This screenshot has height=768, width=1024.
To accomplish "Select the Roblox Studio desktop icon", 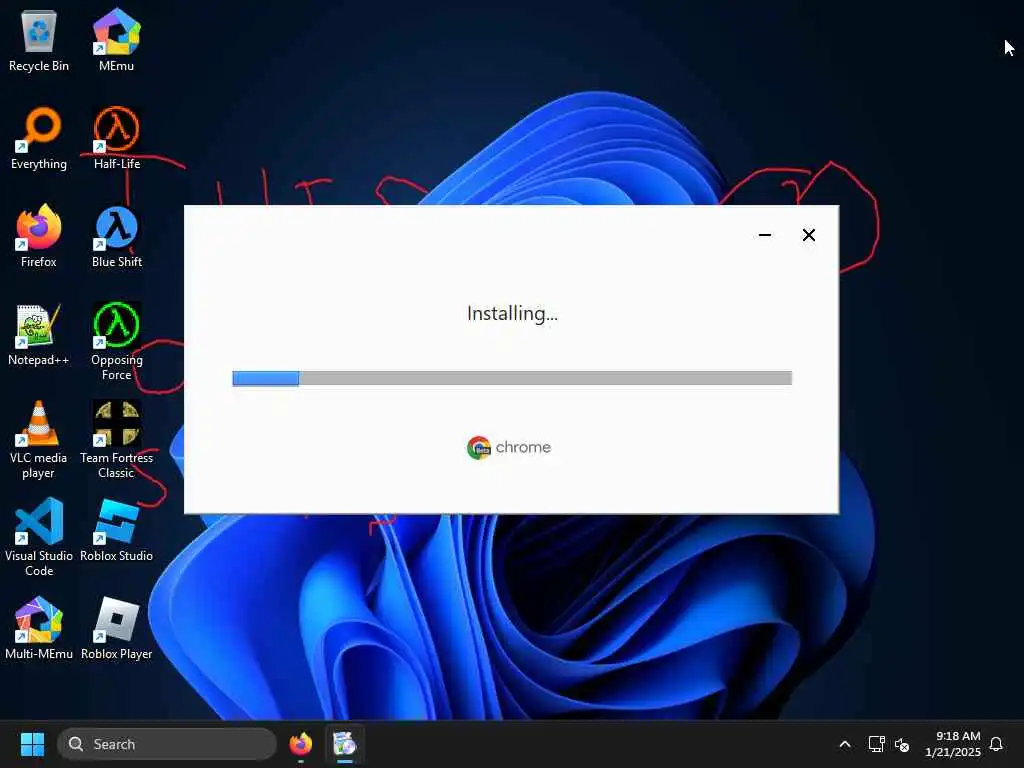I will click(x=116, y=530).
